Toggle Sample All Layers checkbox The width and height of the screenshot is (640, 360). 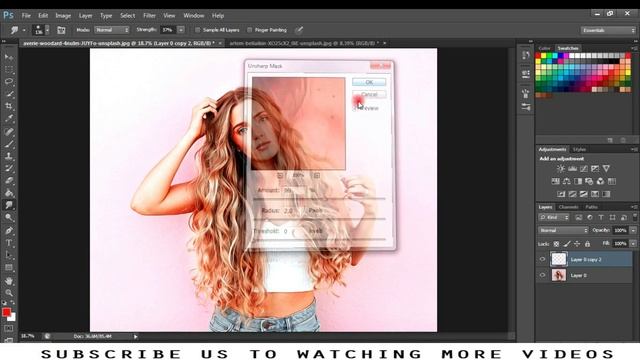(198, 30)
